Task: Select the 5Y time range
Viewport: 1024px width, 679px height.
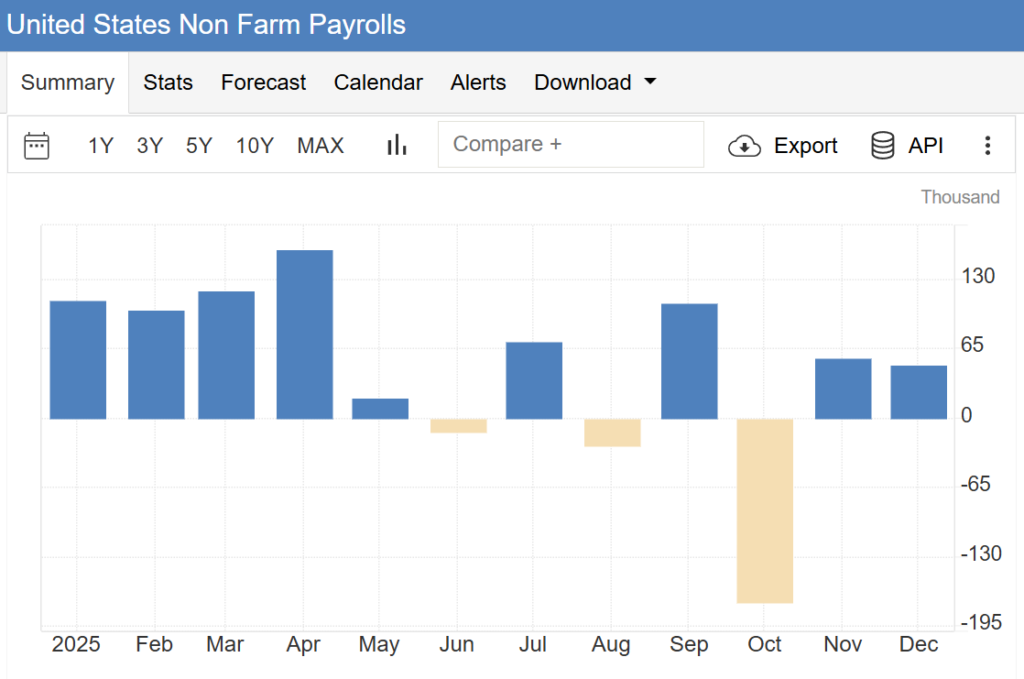Action: click(199, 146)
